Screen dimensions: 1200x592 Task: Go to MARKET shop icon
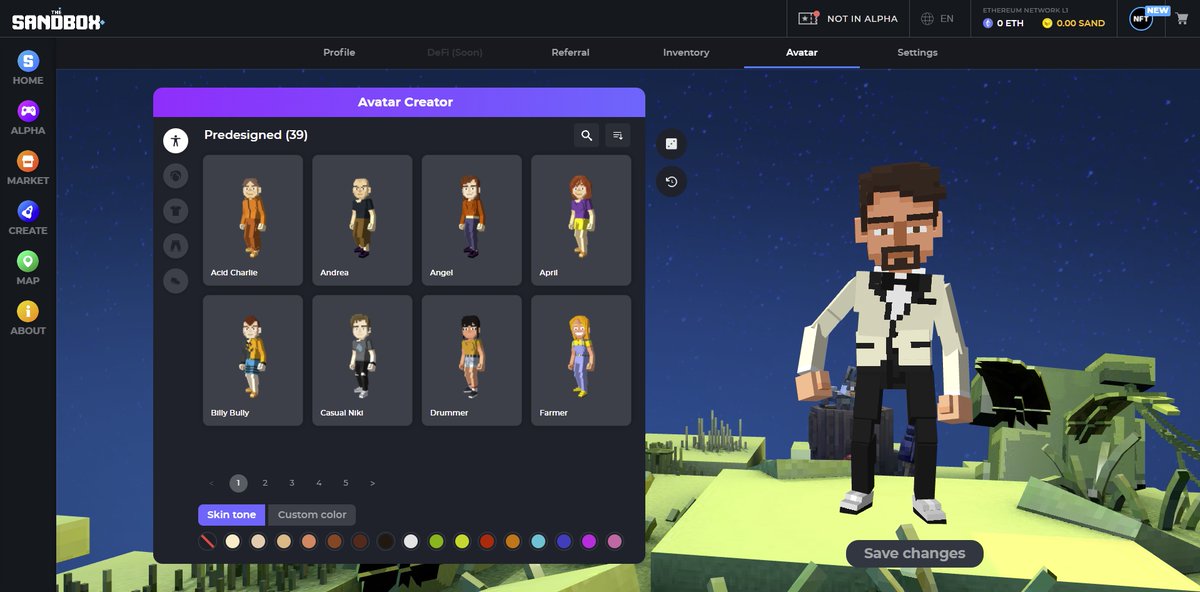click(28, 161)
